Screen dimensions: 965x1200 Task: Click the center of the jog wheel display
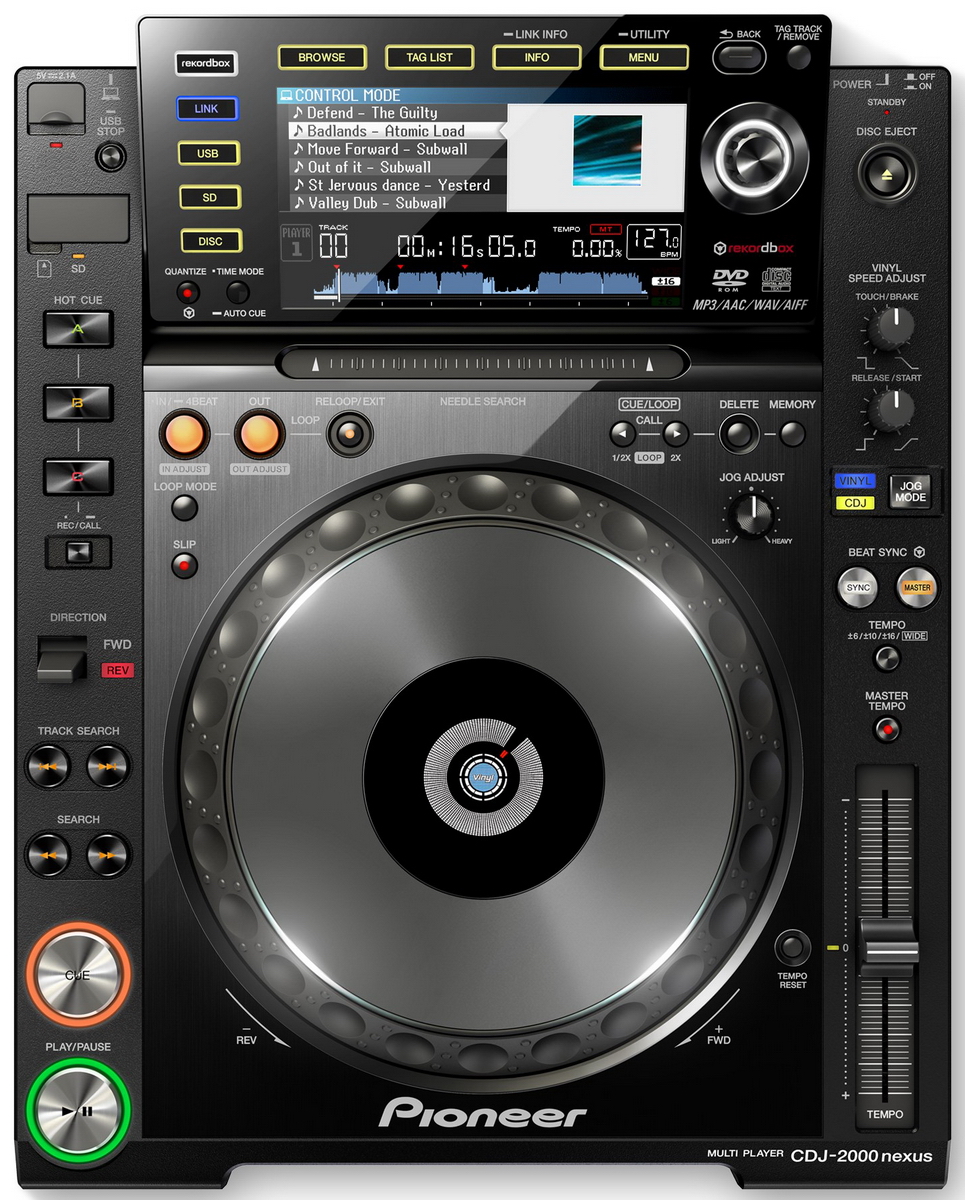[x=483, y=777]
